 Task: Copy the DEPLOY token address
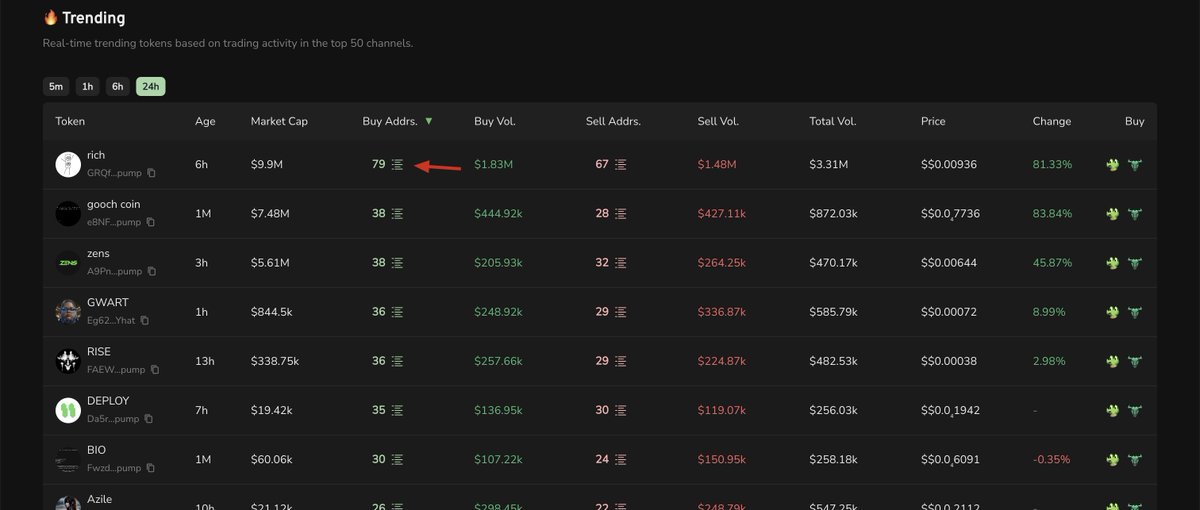148,418
